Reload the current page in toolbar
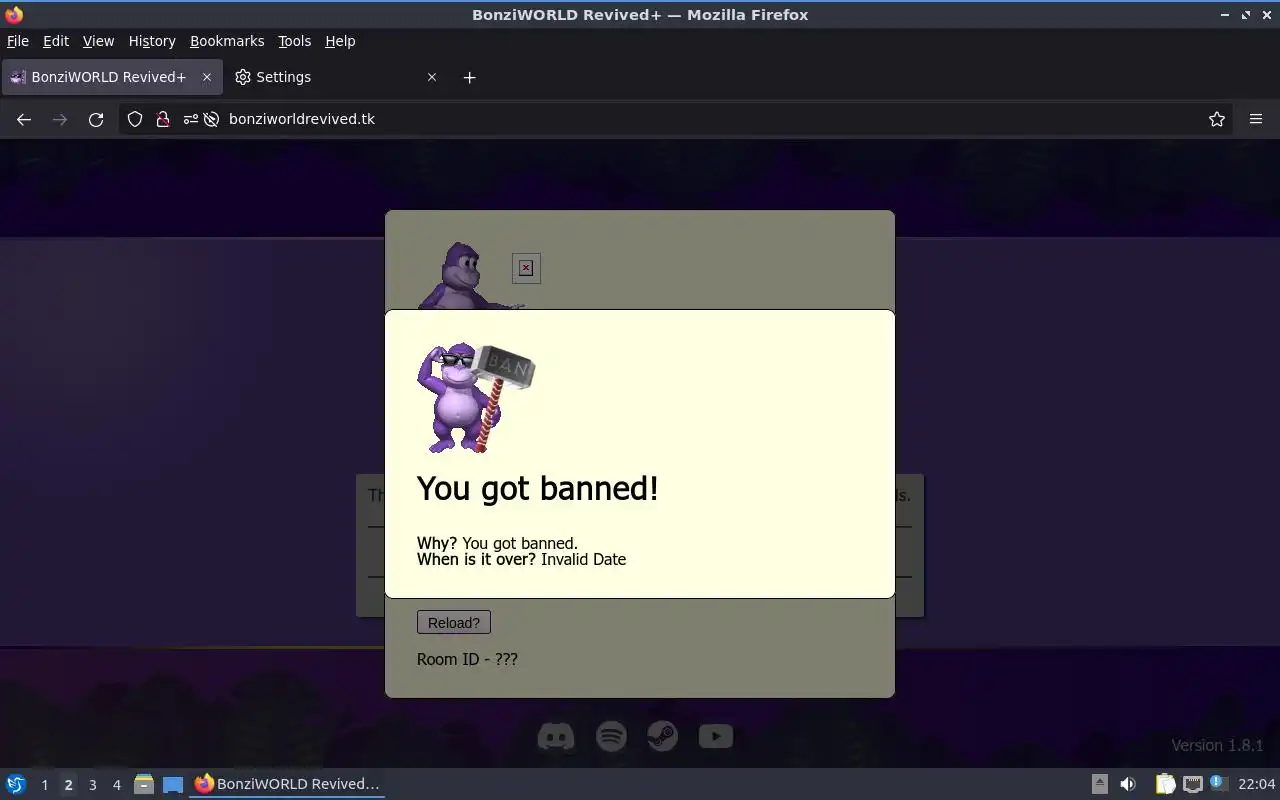The width and height of the screenshot is (1280, 800). (96, 119)
